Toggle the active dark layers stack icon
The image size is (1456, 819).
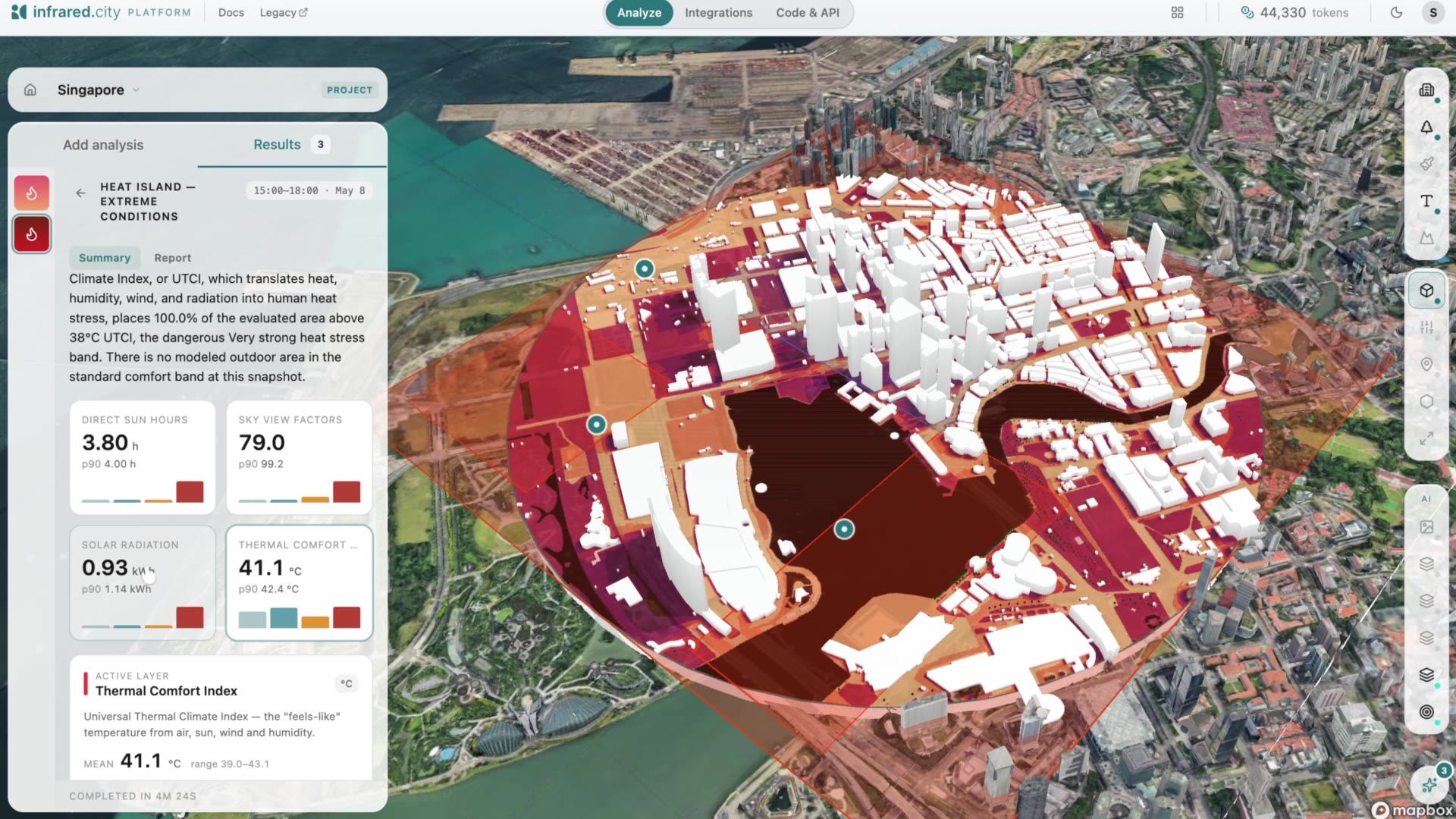pos(1426,675)
